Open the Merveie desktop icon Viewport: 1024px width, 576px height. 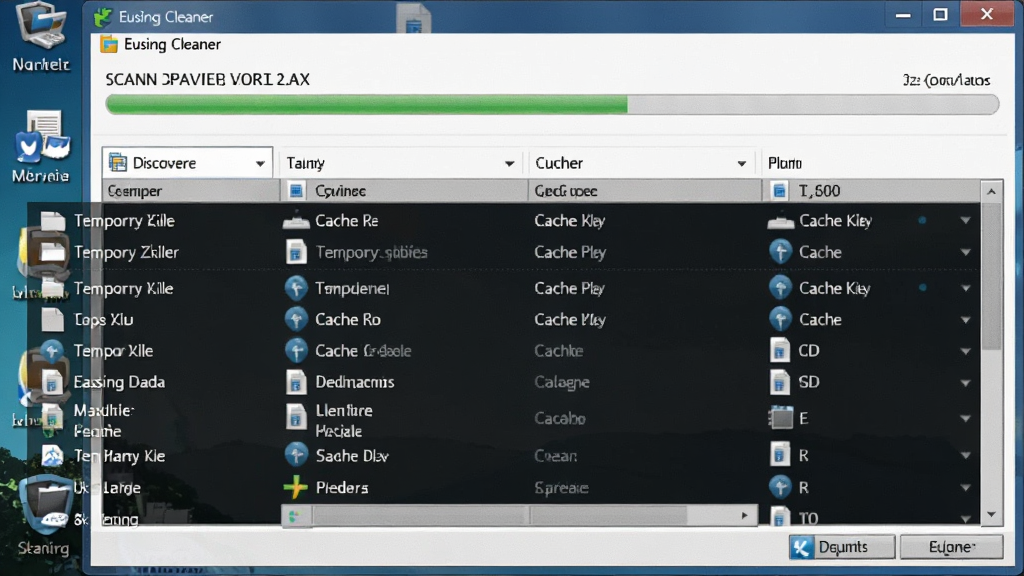click(40, 147)
